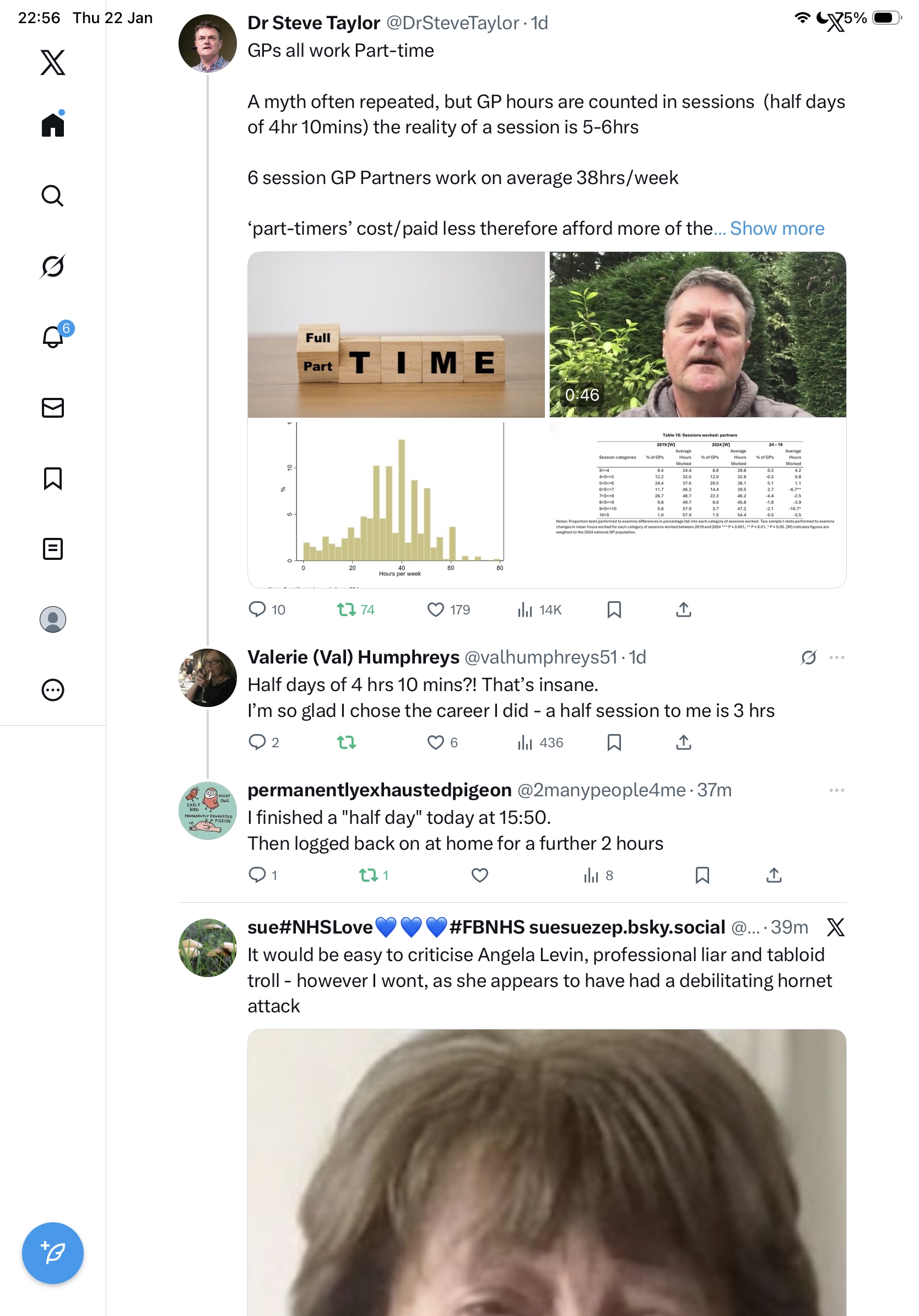
Task: Open the @DrSteveTaylor profile handle
Action: [x=452, y=23]
